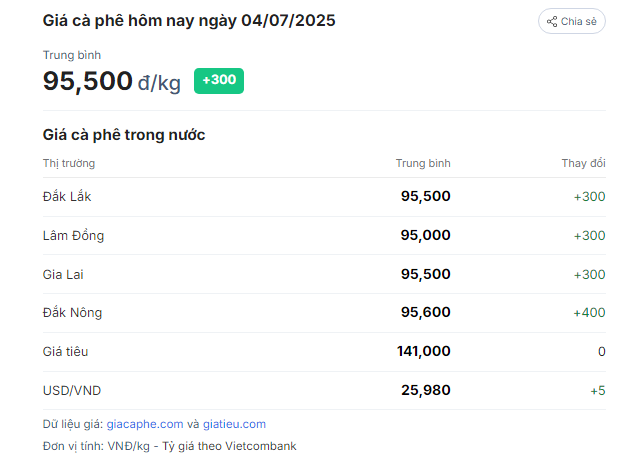The width and height of the screenshot is (635, 469).
Task: Select the Đắk Lắk market row
Action: pyautogui.click(x=324, y=197)
